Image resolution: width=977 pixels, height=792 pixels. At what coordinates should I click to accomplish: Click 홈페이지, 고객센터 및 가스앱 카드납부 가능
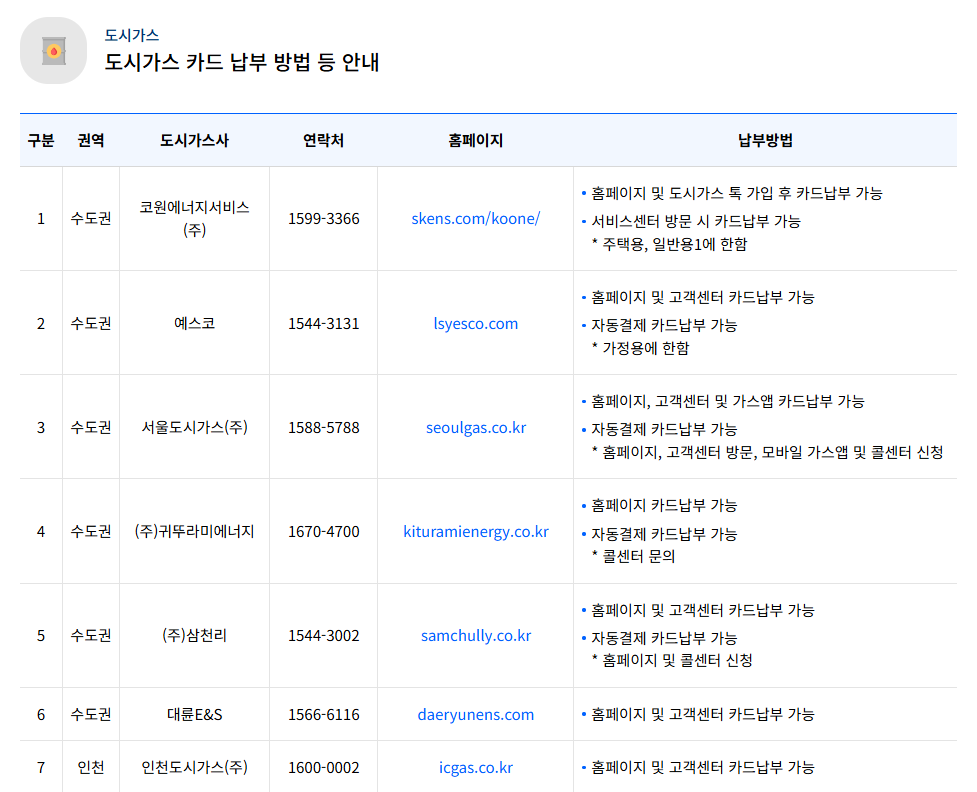(x=727, y=401)
